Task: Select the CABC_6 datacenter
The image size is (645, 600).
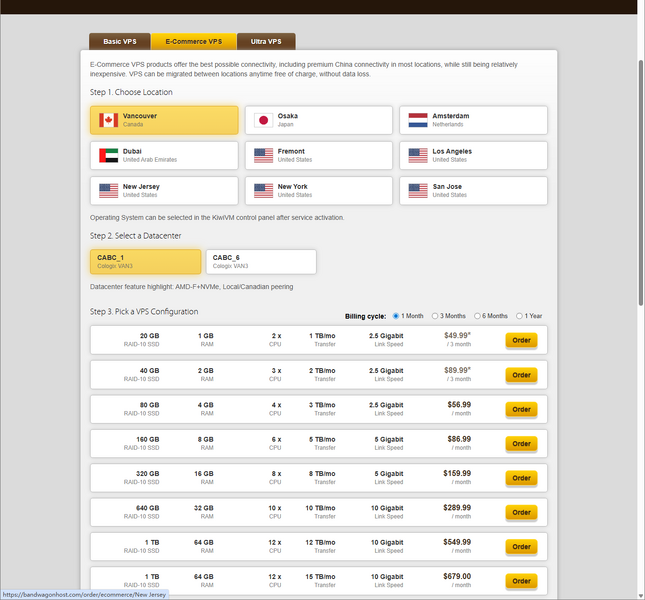Action: pos(261,262)
